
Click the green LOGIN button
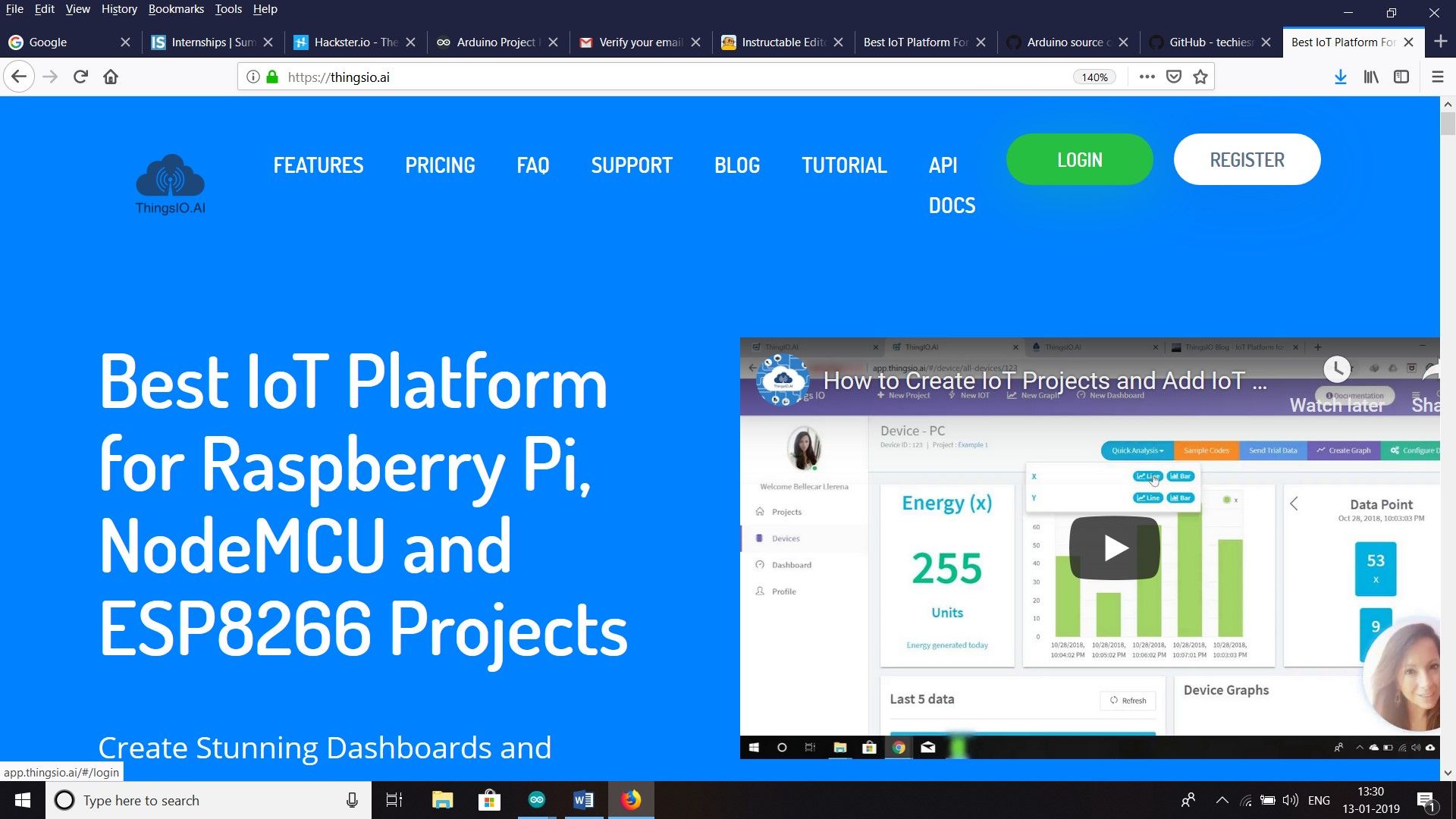(x=1079, y=159)
